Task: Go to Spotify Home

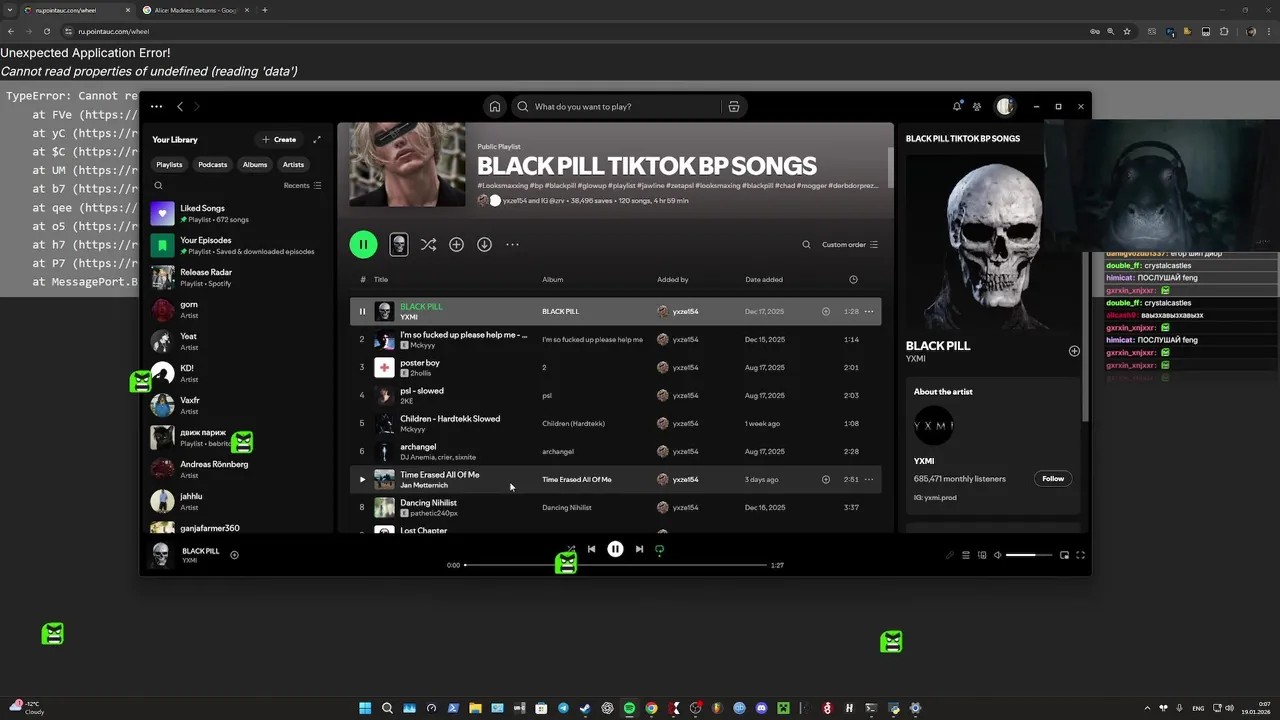Action: pos(494,107)
